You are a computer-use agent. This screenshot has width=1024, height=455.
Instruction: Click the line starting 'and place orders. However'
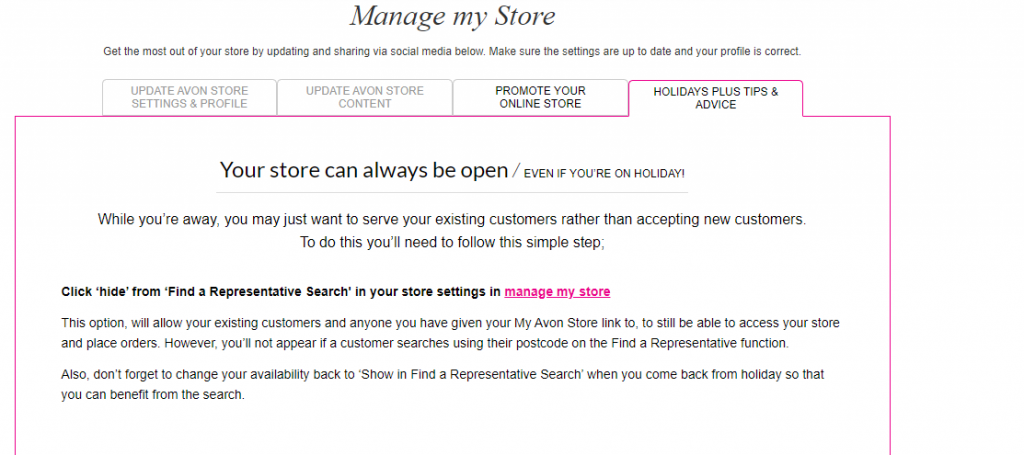pos(425,343)
